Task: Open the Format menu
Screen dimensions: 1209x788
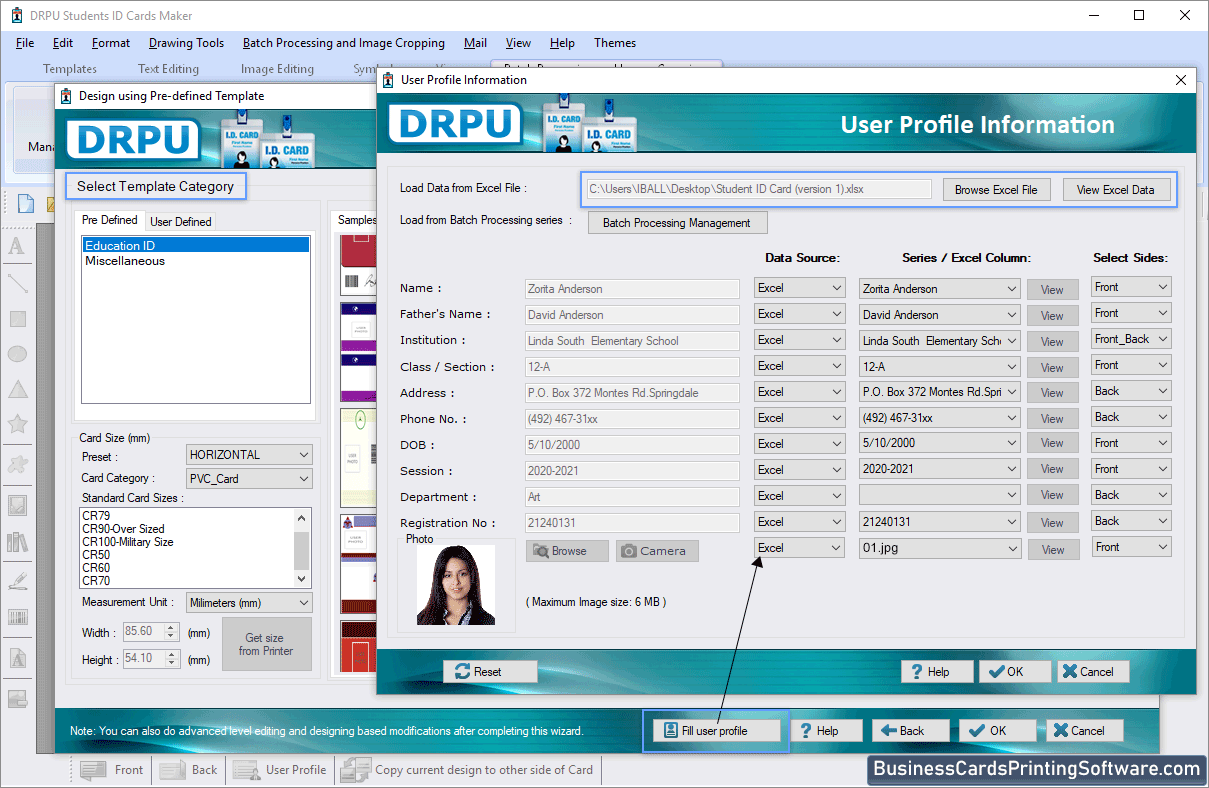Action: pyautogui.click(x=111, y=43)
